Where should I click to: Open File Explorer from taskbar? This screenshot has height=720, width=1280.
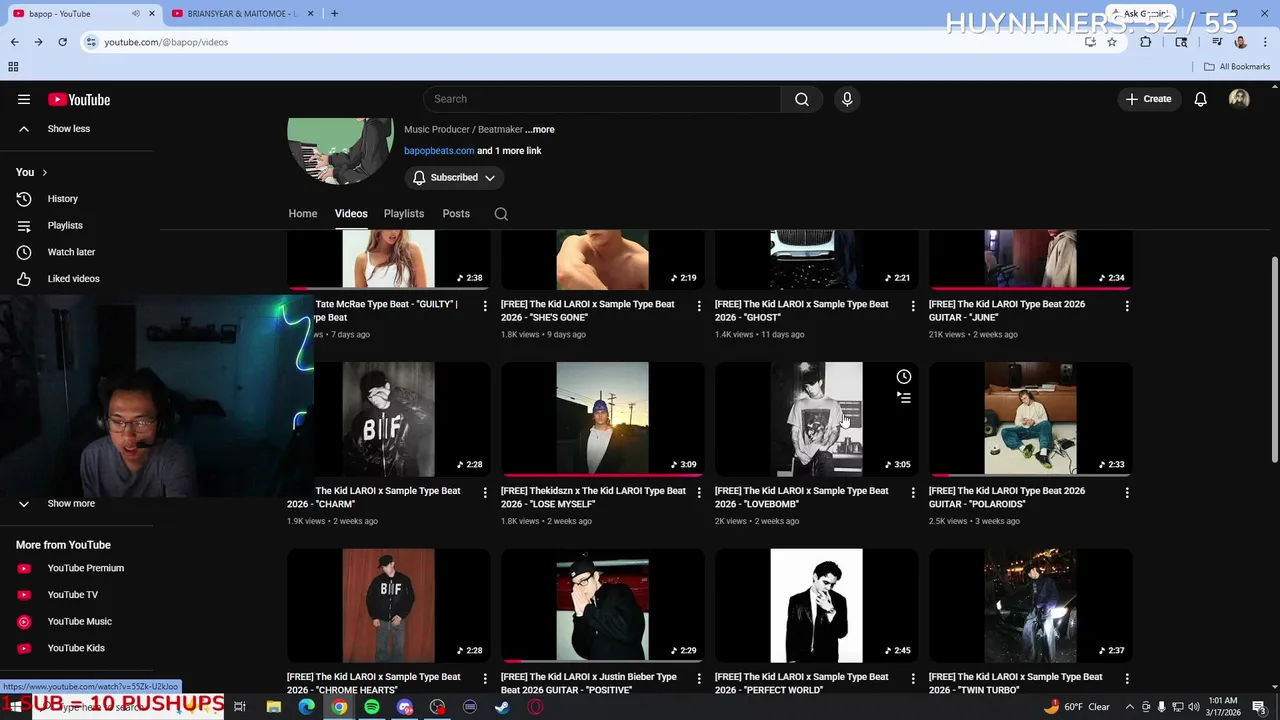point(274,707)
